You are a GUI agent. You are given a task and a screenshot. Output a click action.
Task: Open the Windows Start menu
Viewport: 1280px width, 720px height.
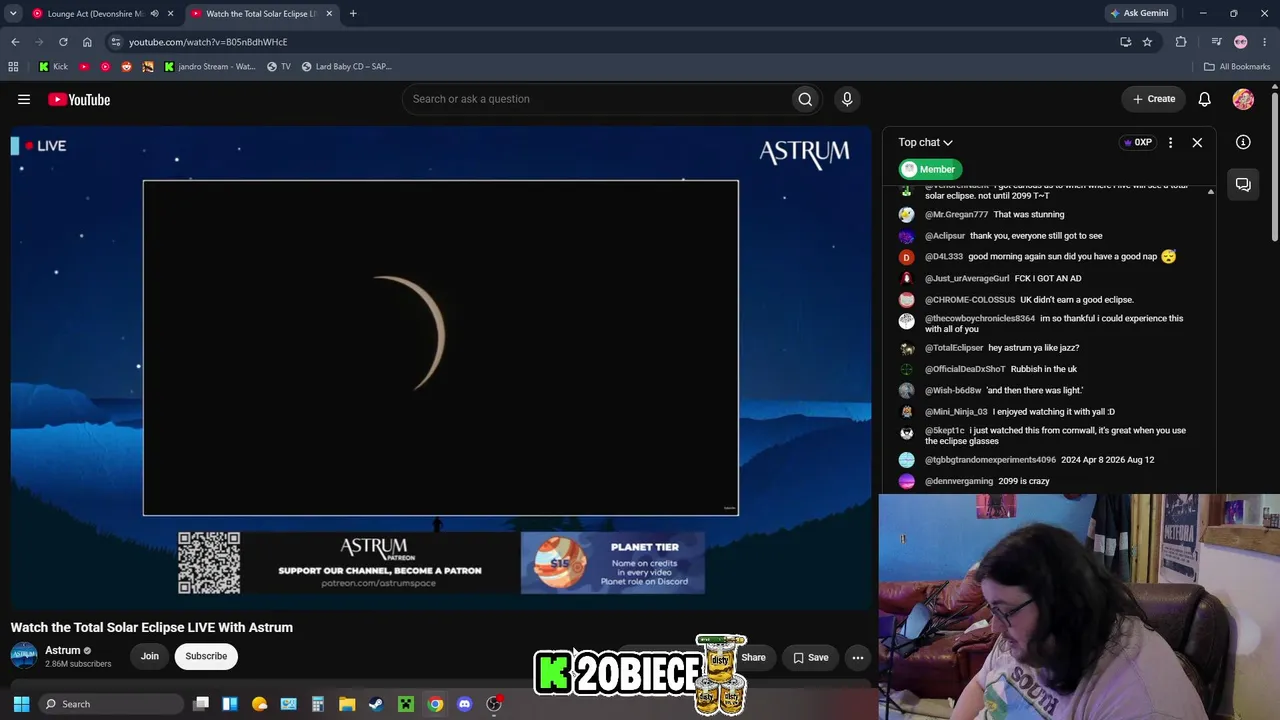[x=21, y=704]
